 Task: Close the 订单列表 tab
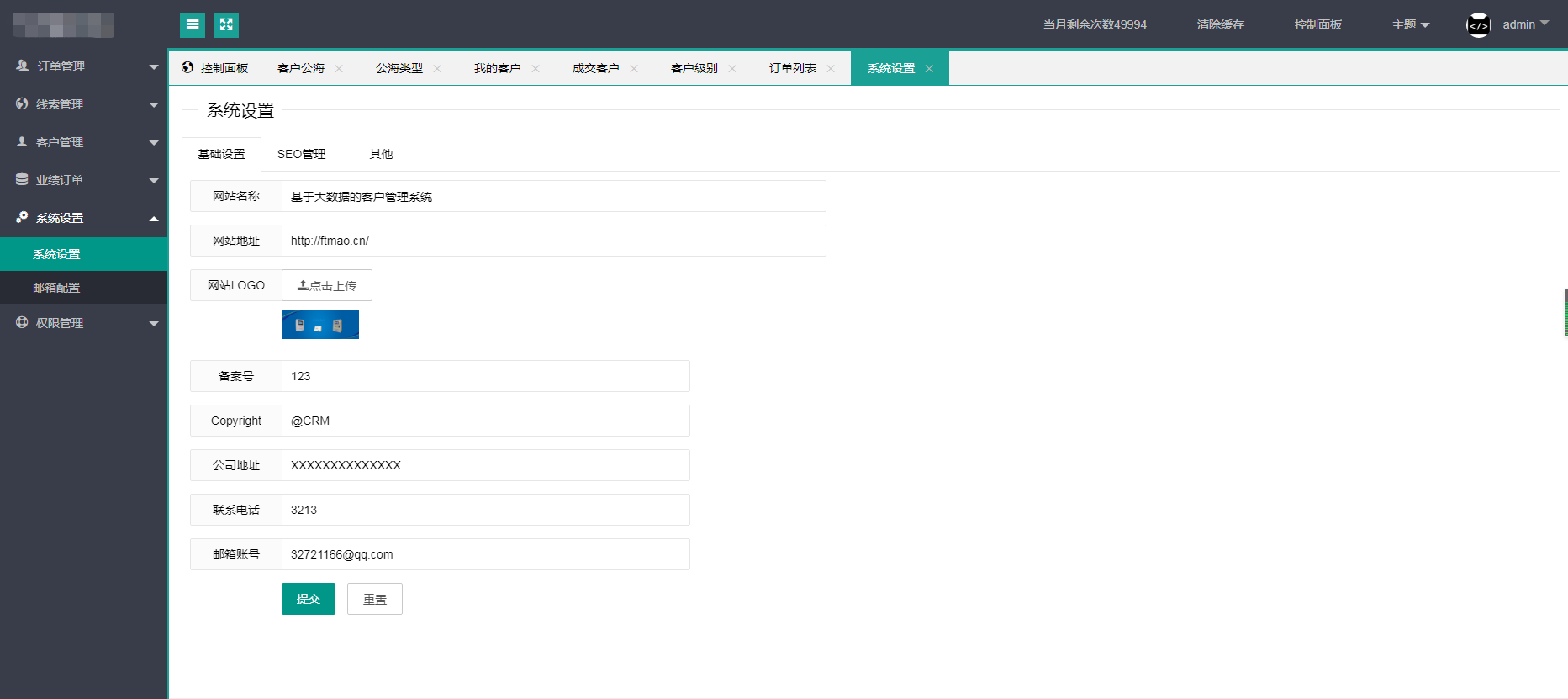831,69
